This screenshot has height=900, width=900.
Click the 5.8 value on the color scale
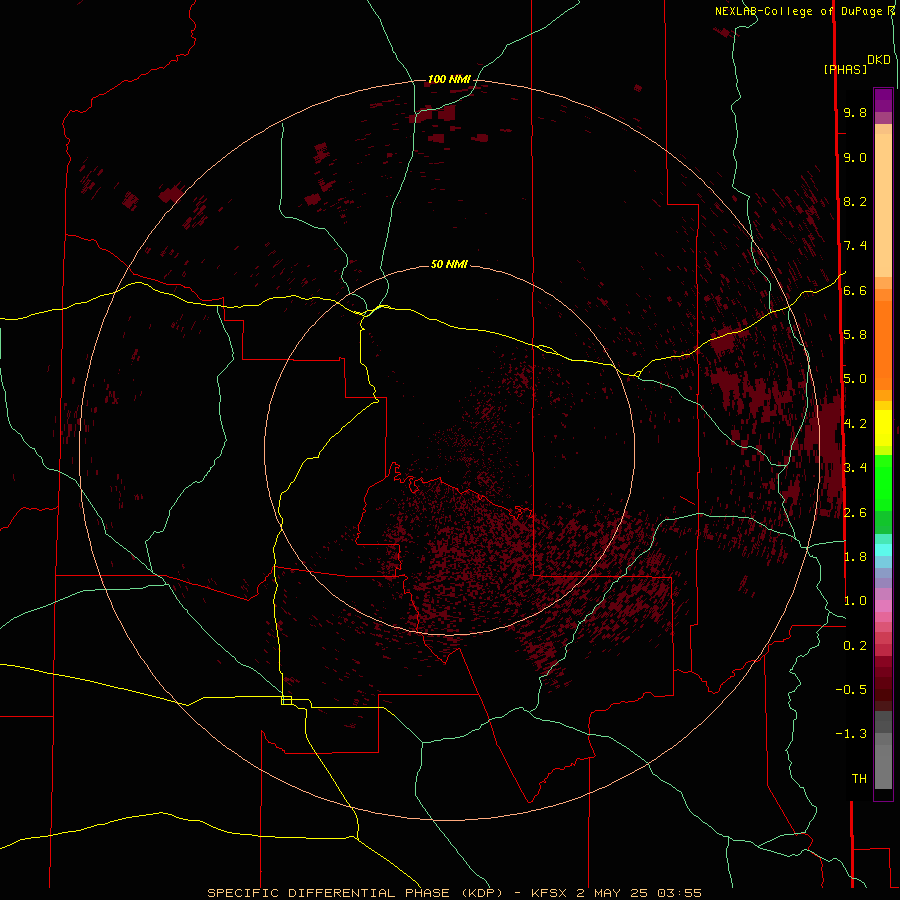(855, 335)
